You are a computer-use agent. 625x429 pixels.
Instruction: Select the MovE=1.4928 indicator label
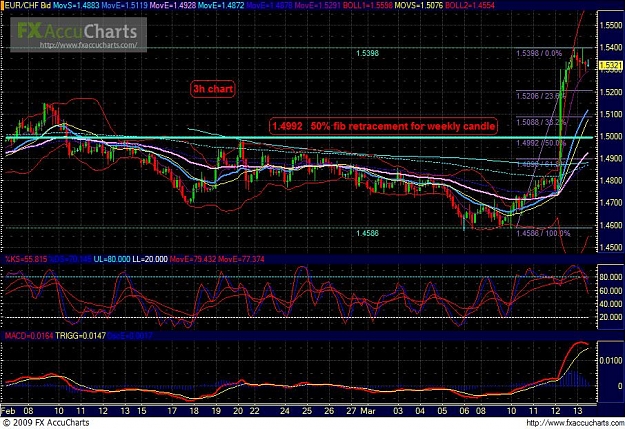coord(173,5)
